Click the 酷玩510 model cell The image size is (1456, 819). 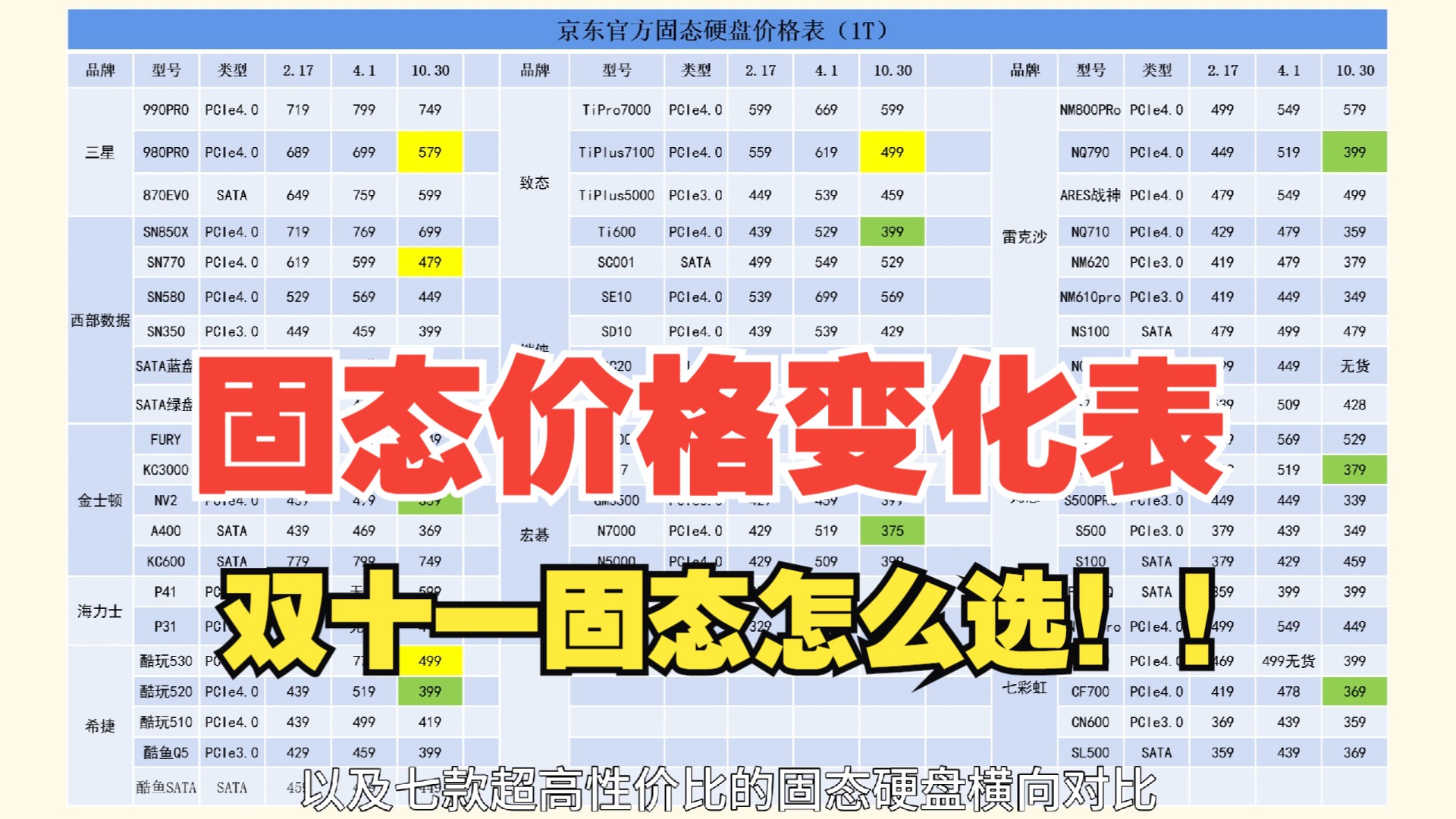pyautogui.click(x=166, y=723)
